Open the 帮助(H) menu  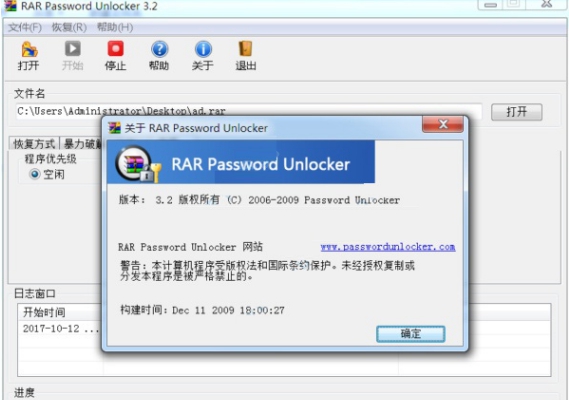click(115, 27)
